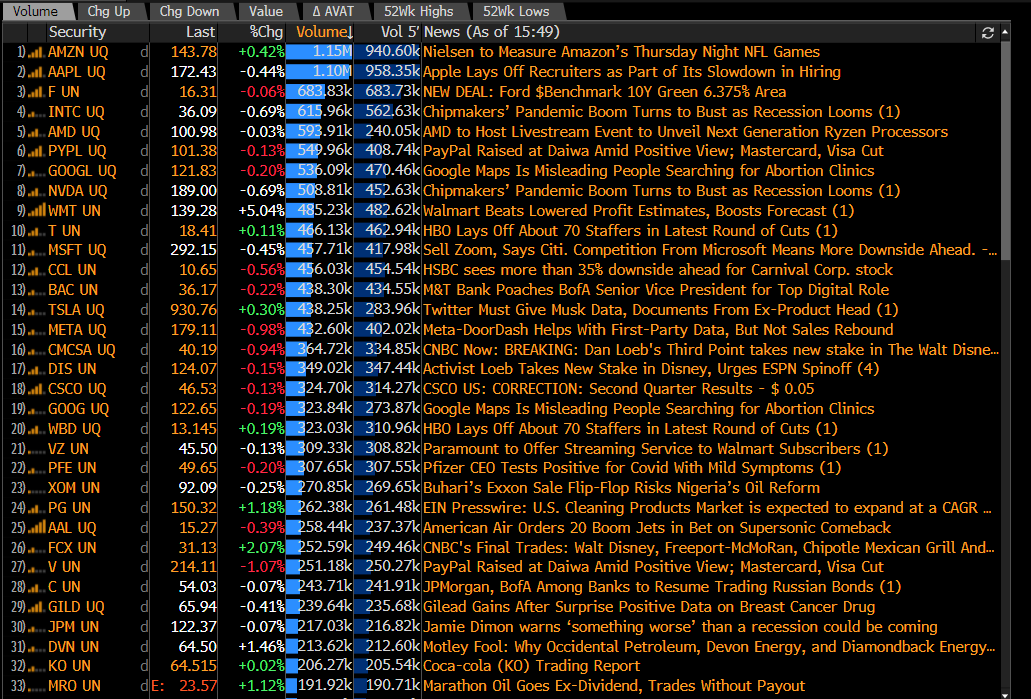Open the Walmart Beats Lowered Profit Estimates headline

638,211
